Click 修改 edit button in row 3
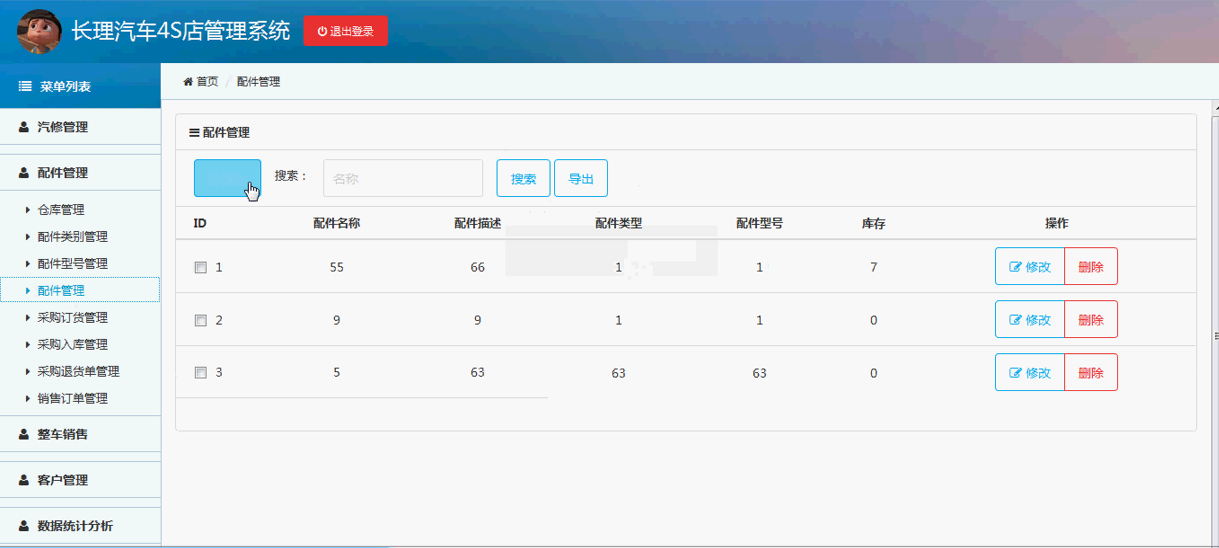 1030,372
